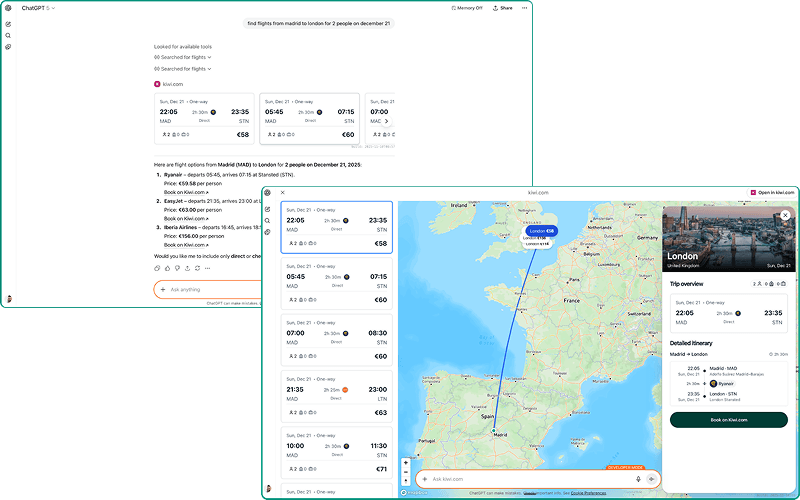Image resolution: width=800 pixels, height=500 pixels.
Task: Click the share icon under the response
Action: [x=187, y=268]
